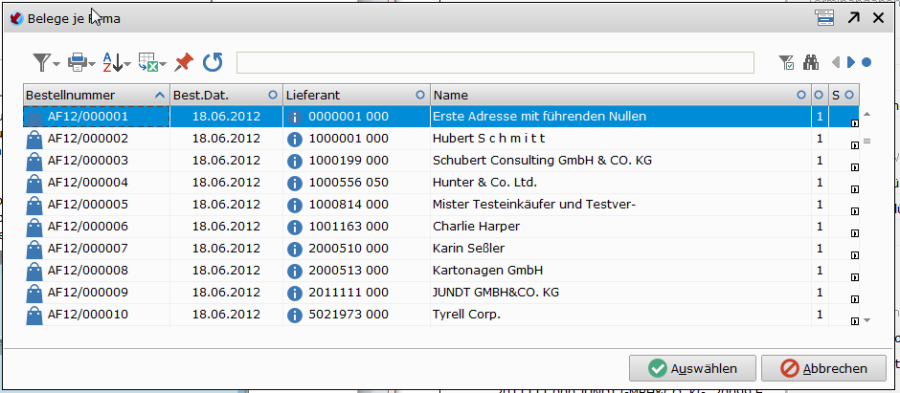Open search via binoculars icon
The width and height of the screenshot is (900, 393).
(810, 62)
